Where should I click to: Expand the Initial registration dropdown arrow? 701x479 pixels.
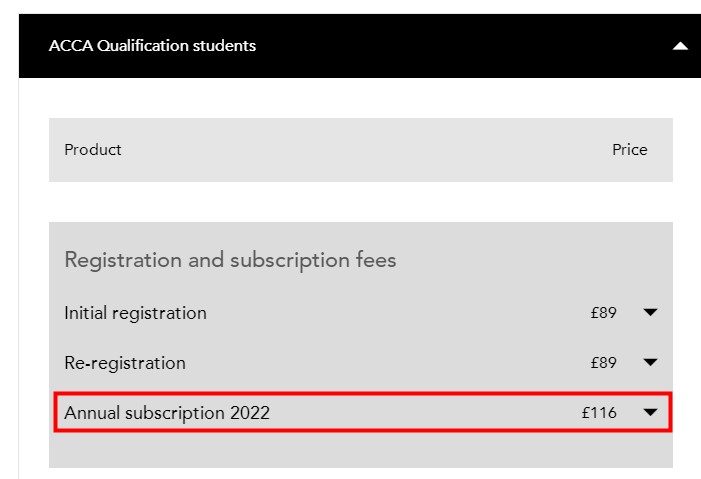click(x=650, y=313)
